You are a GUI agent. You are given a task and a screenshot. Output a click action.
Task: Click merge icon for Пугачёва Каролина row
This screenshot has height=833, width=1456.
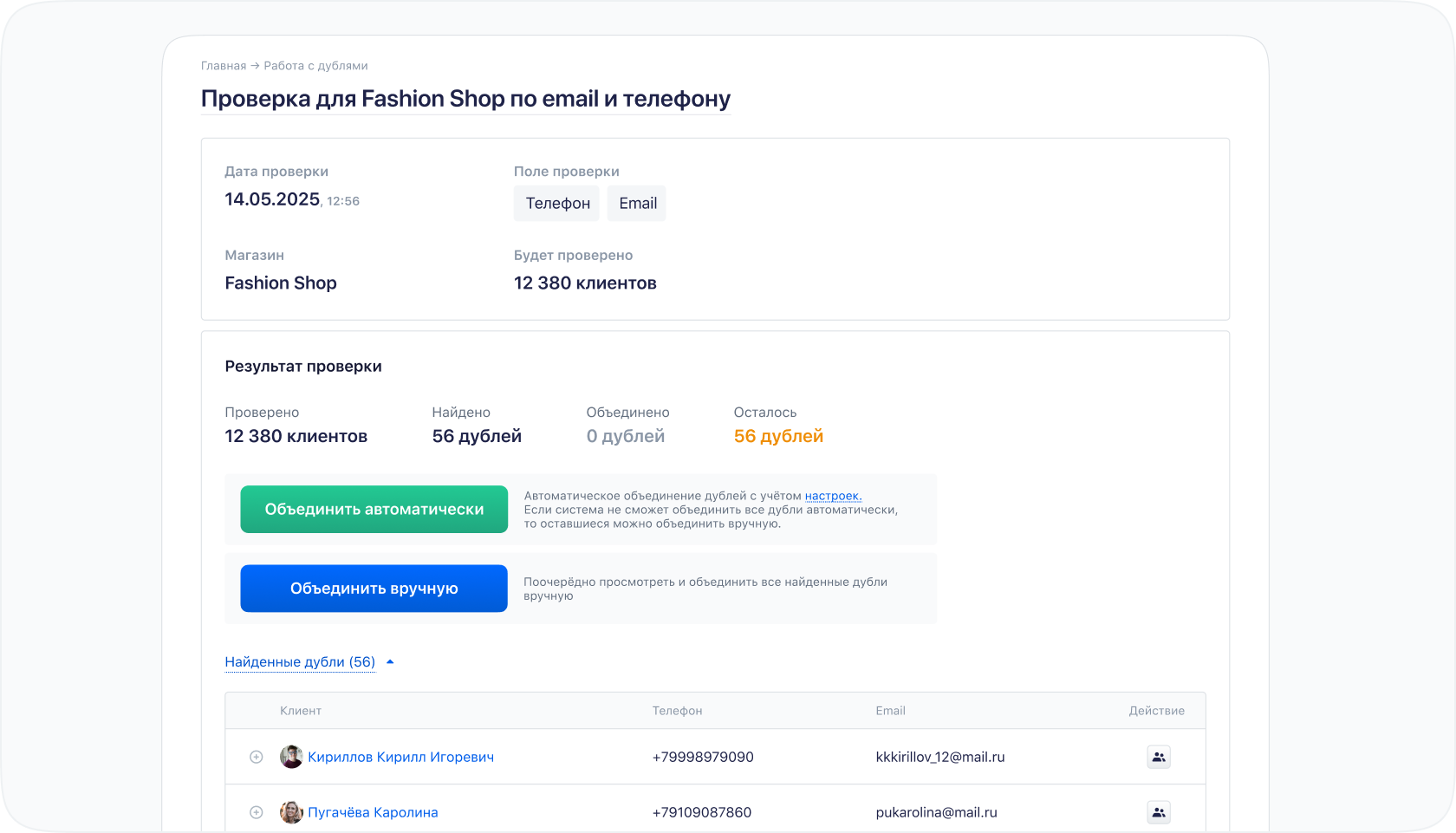point(1159,812)
